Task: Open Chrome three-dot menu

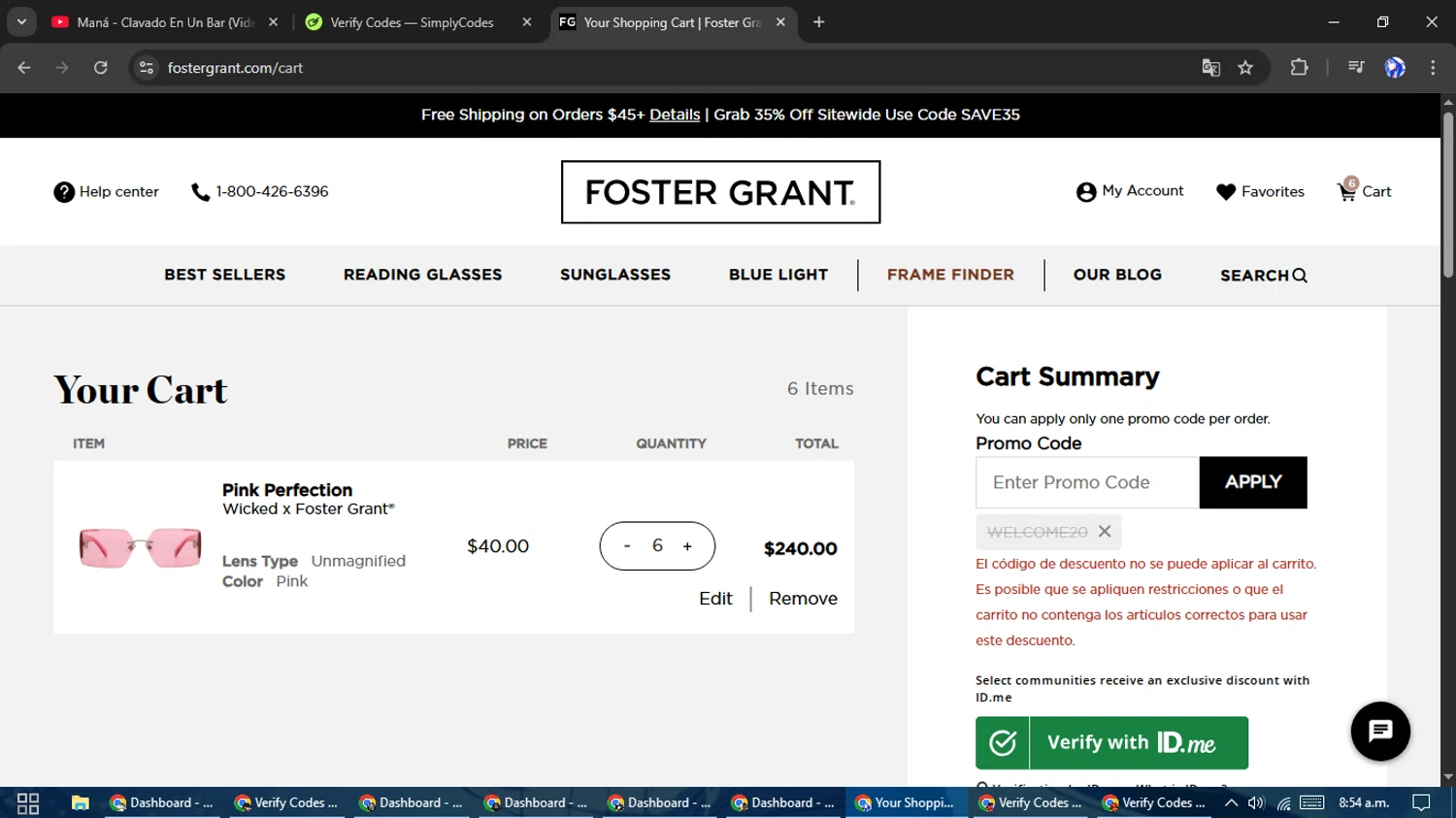Action: point(1433,67)
